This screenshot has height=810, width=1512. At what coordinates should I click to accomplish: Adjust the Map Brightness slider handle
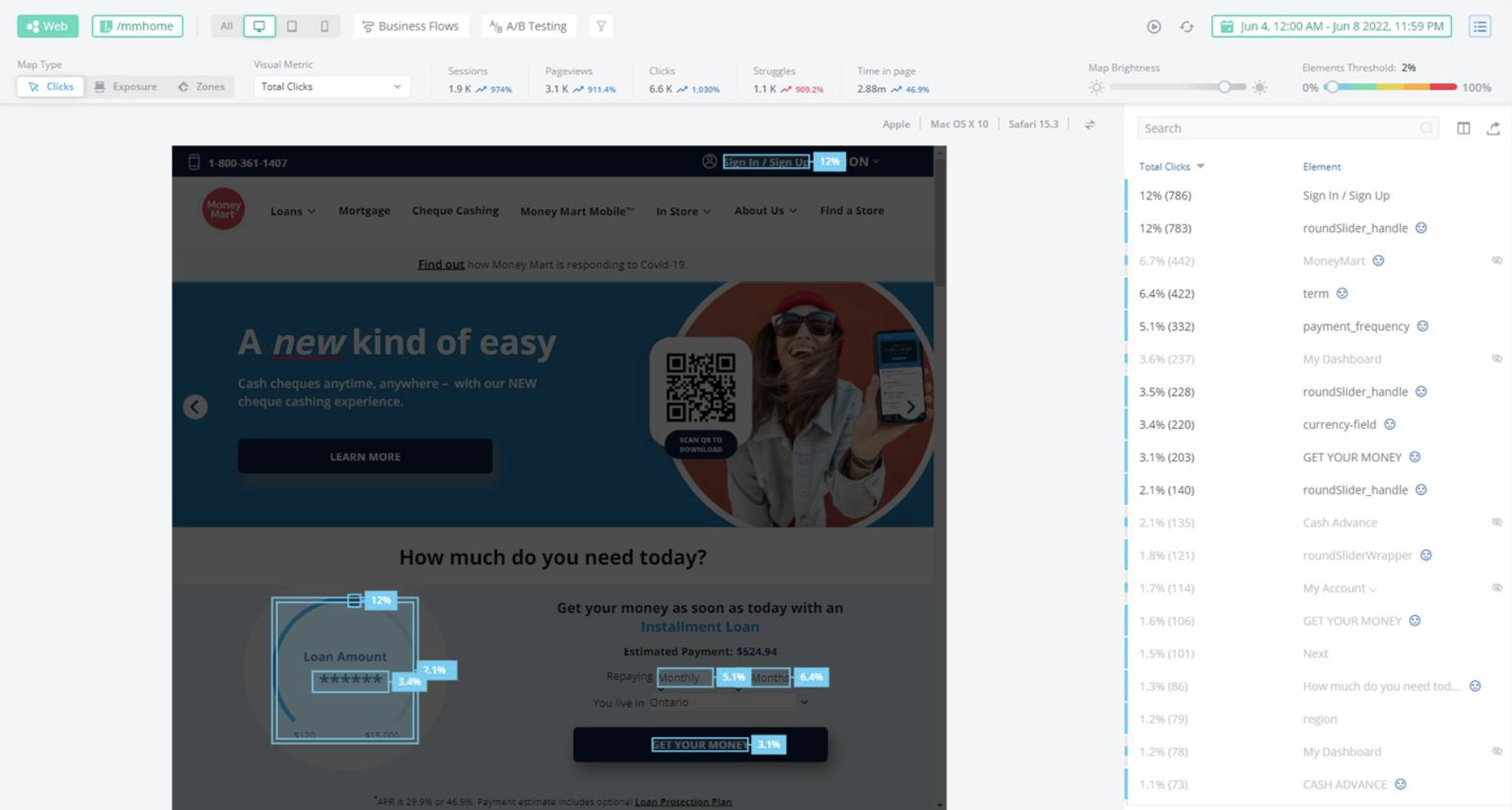(x=1224, y=87)
